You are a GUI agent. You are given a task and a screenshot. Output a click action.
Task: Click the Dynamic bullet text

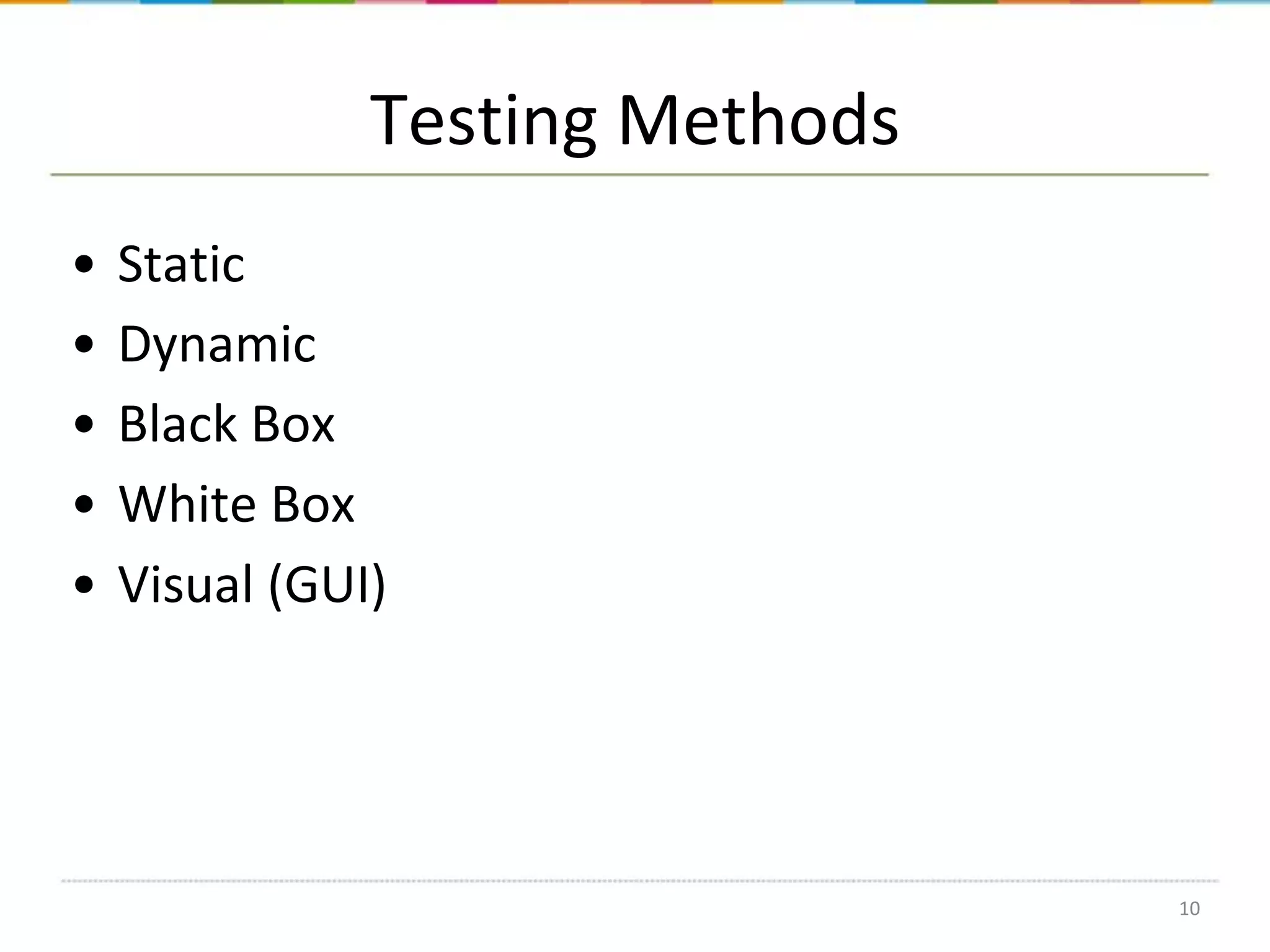[217, 345]
